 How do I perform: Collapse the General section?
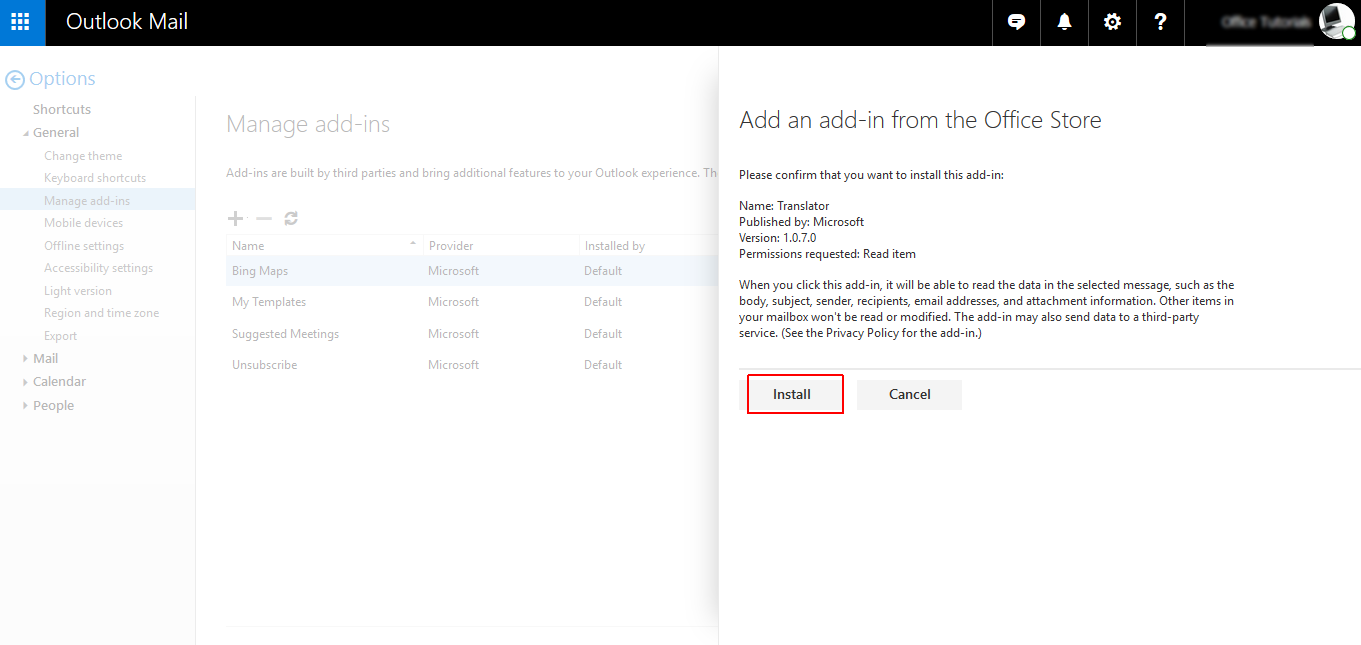pyautogui.click(x=26, y=133)
